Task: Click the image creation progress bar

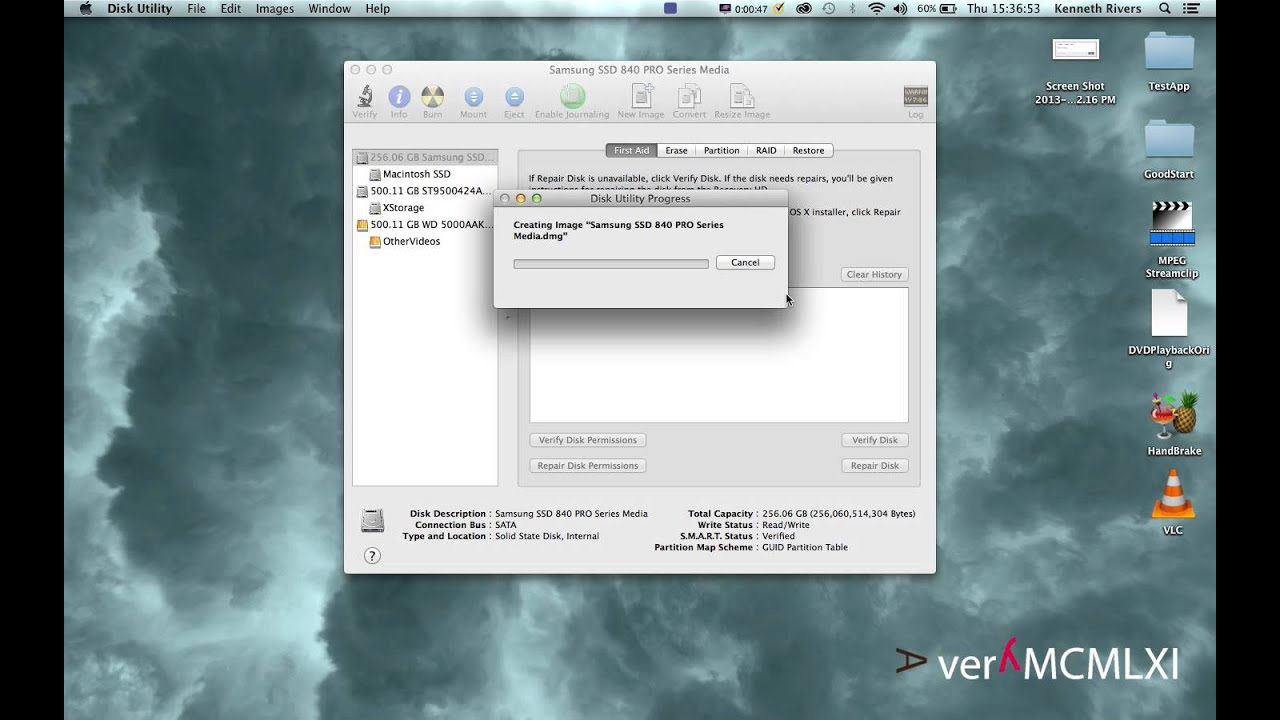Action: coord(611,264)
